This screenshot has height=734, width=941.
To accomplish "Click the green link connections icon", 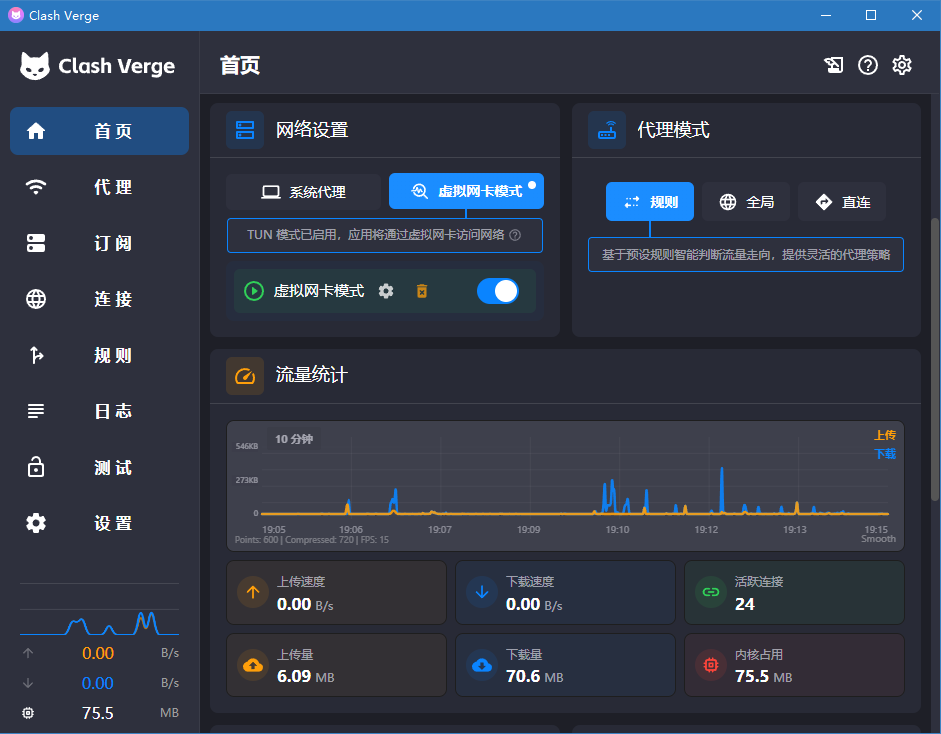I will [x=711, y=592].
